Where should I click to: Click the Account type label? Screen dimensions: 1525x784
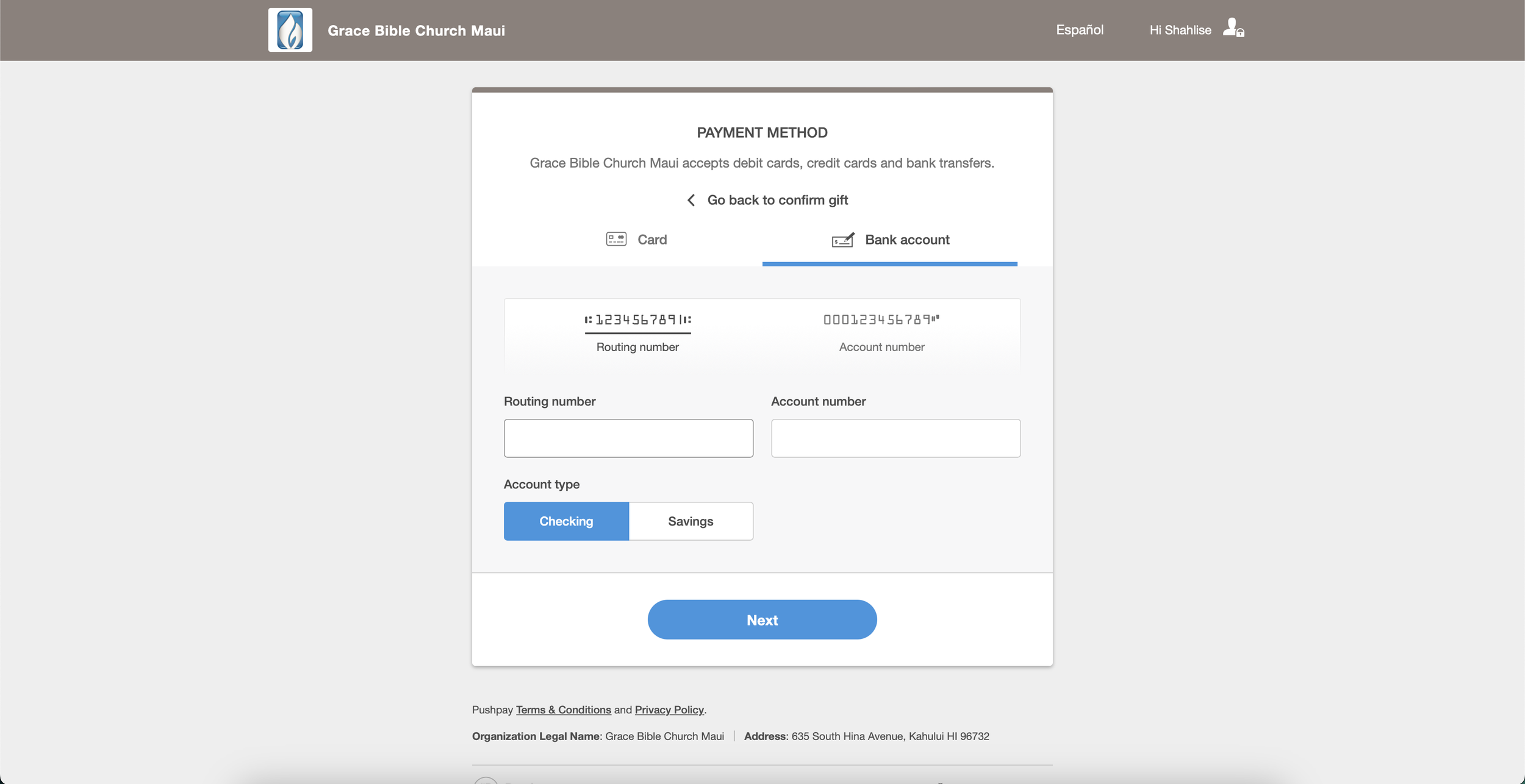tap(542, 484)
